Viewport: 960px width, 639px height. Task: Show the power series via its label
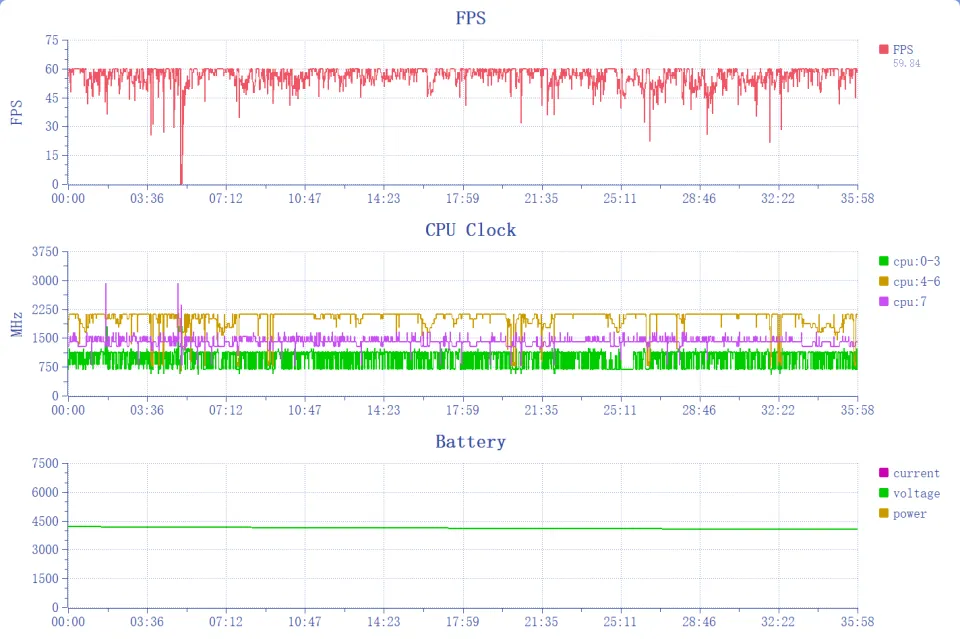click(x=910, y=513)
